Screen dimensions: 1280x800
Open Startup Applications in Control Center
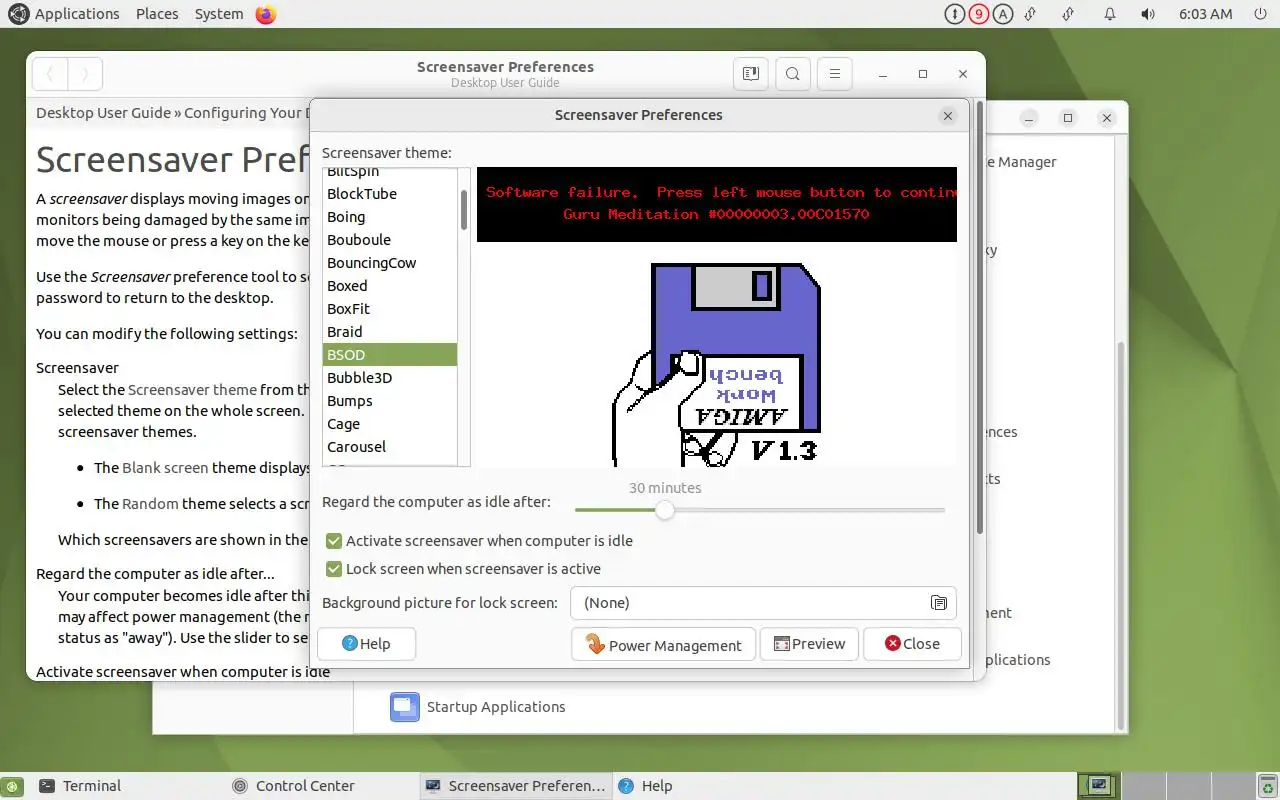[x=478, y=707]
